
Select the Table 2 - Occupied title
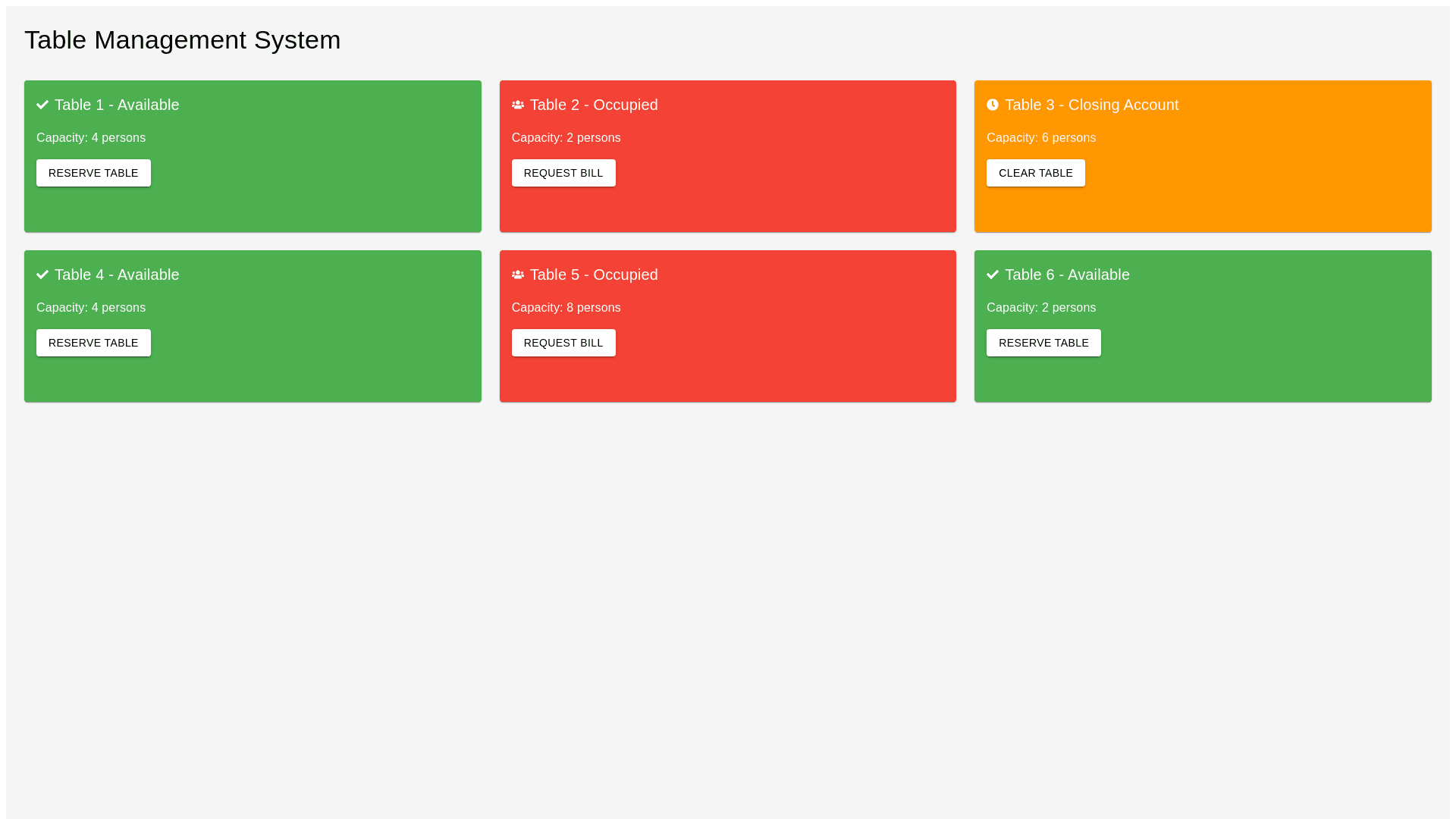(593, 105)
